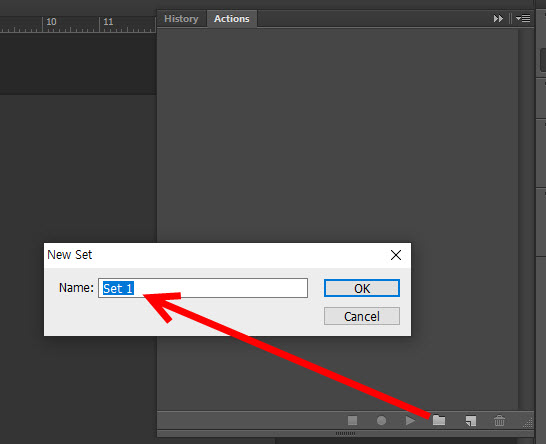
Task: Click the panel resize grip below Actions panel
Action: click(345, 434)
